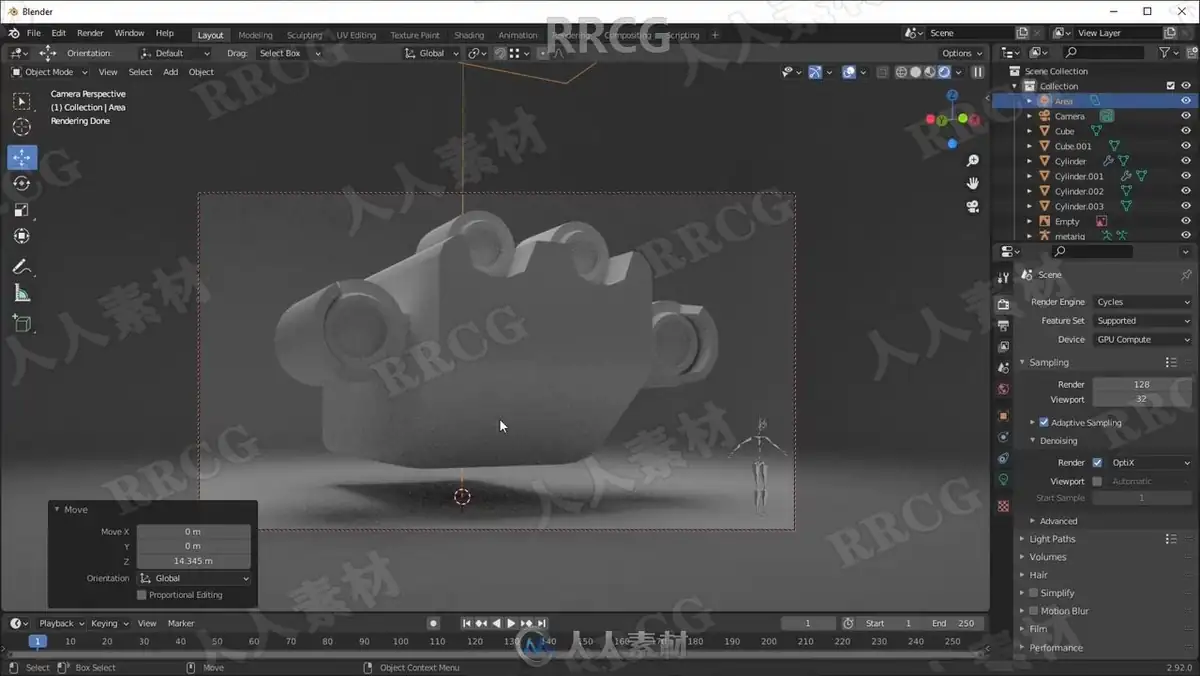Click the Z axis on navigation gizmo
Viewport: 1200px width, 676px height.
(x=952, y=96)
